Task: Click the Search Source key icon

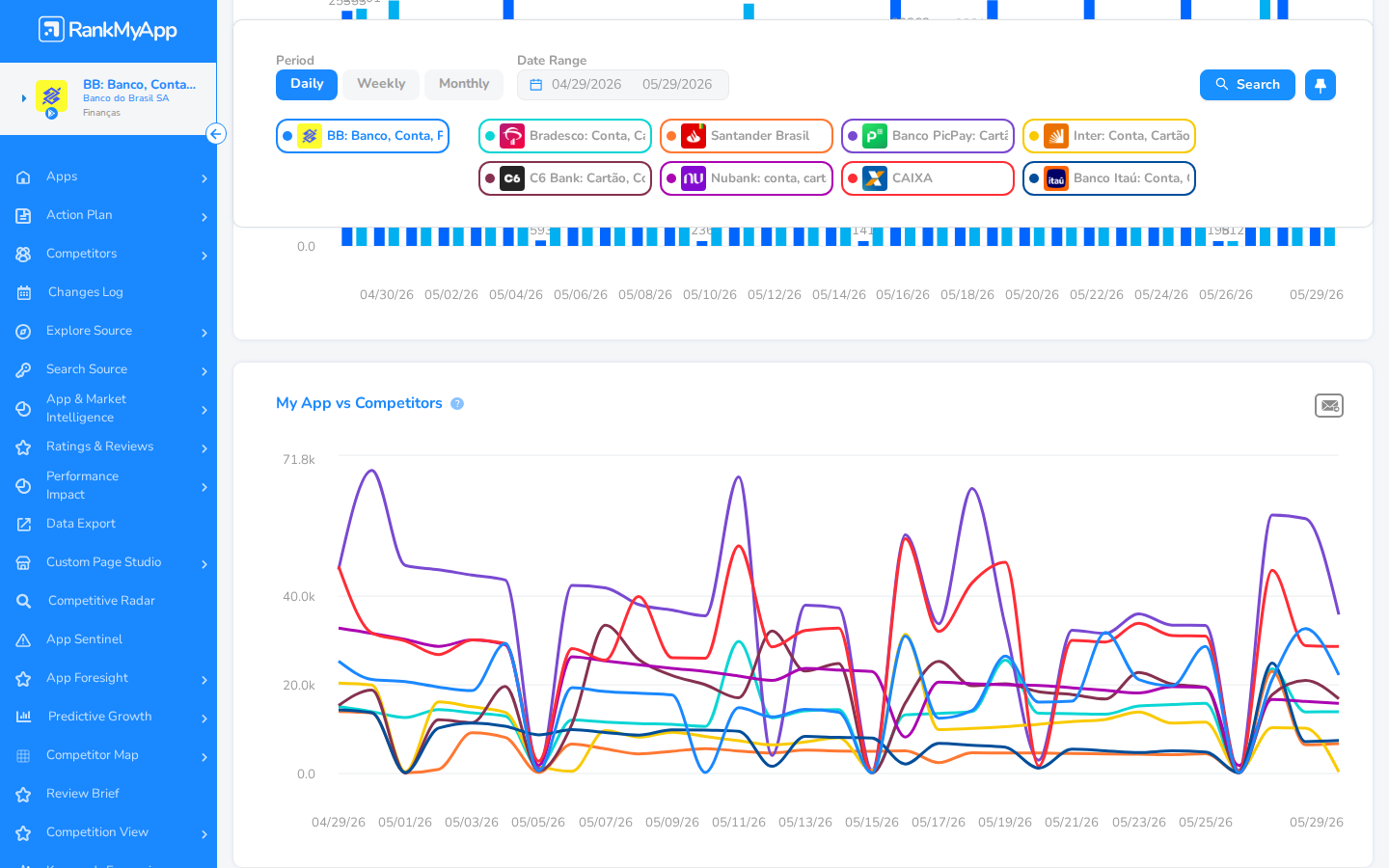Action: [23, 370]
